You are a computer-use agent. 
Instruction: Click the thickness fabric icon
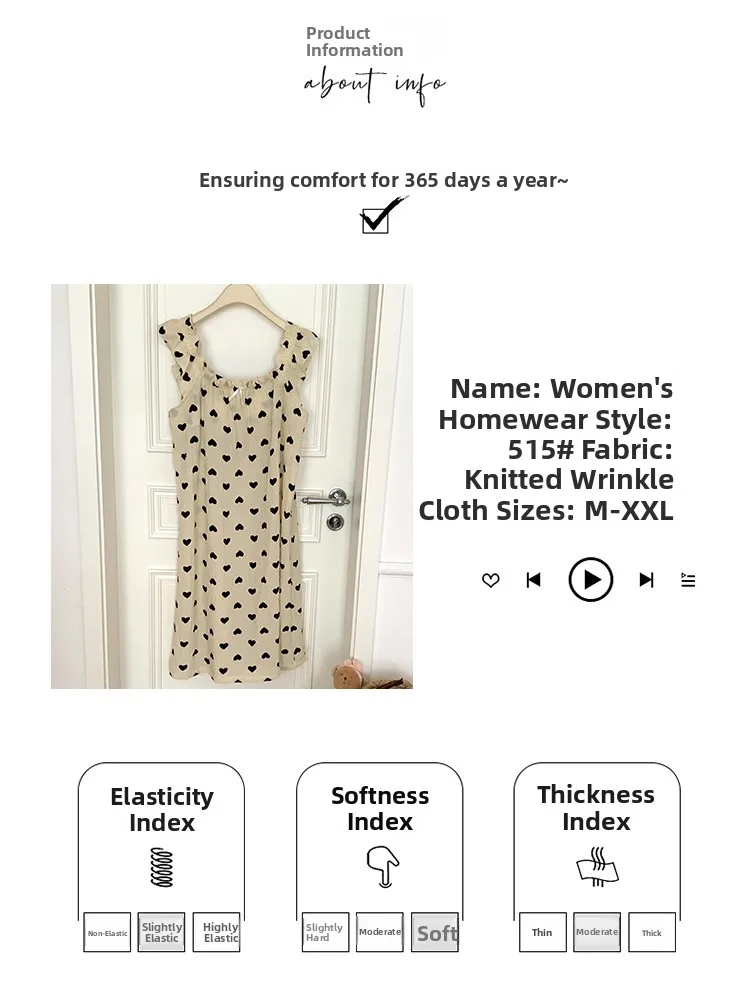point(598,867)
